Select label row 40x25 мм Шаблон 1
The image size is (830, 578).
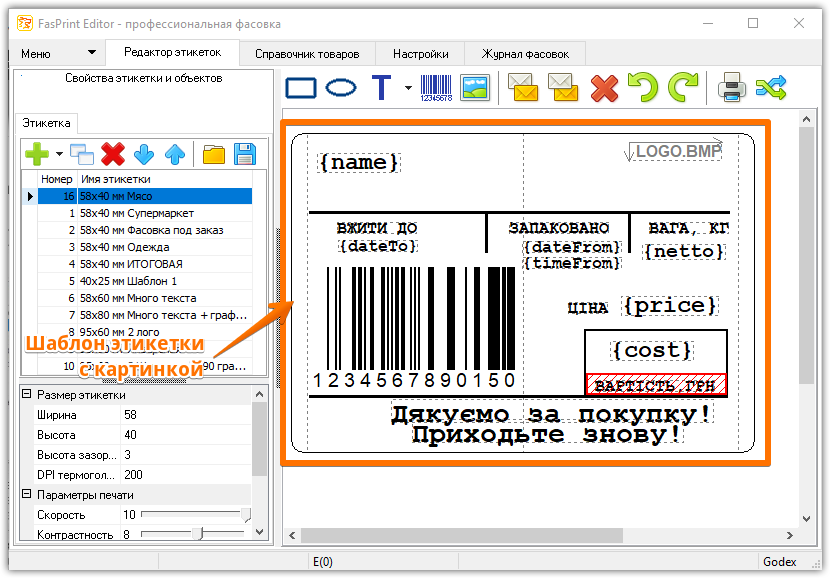point(145,281)
